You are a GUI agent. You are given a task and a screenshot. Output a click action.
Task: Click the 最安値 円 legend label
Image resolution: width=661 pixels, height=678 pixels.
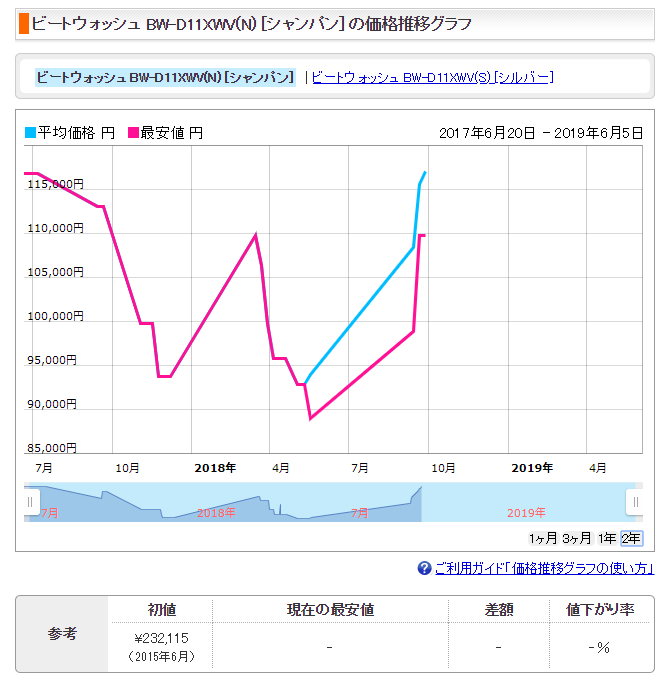tap(171, 132)
